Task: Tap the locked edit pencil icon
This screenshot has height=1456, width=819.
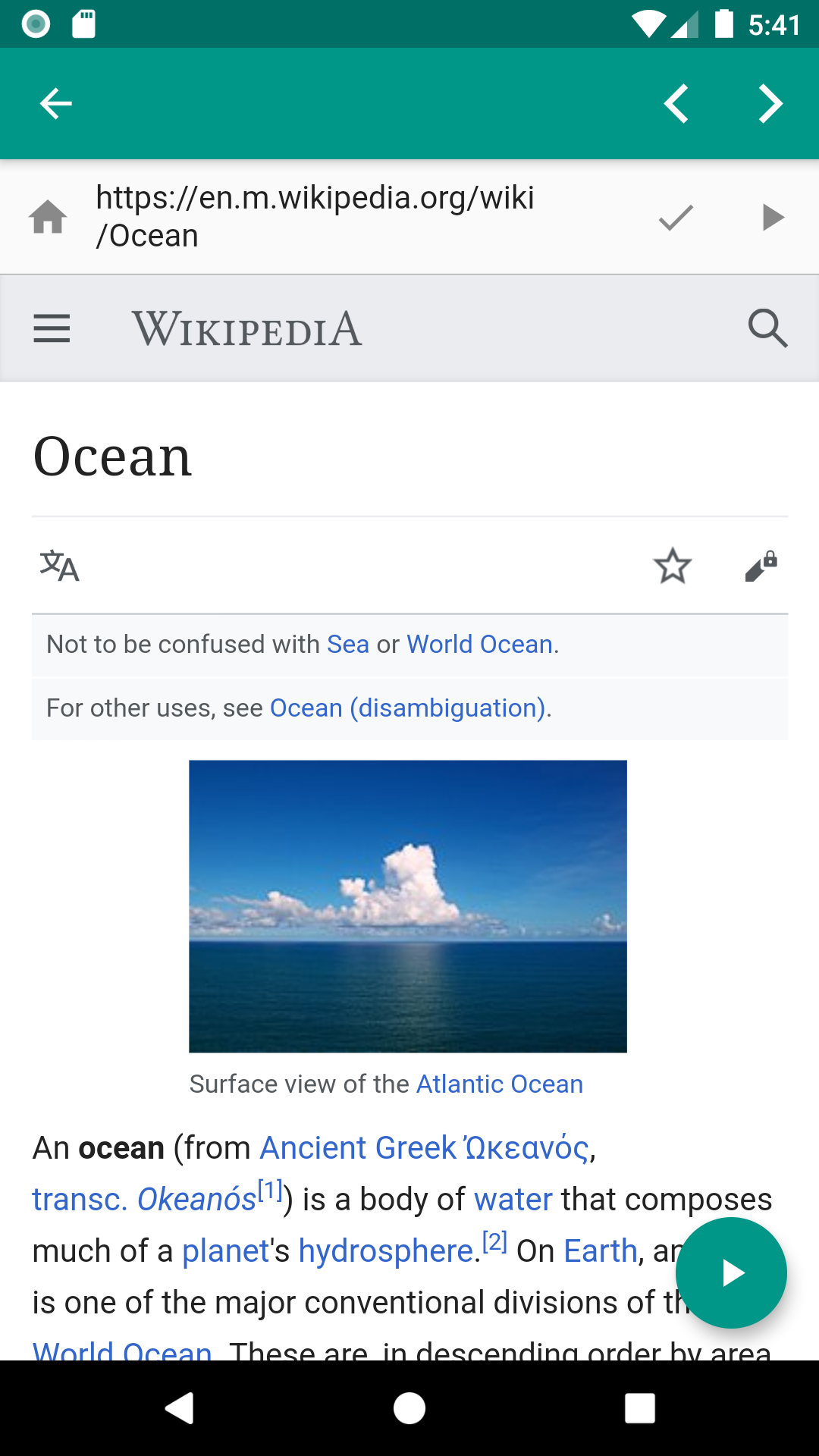Action: (x=761, y=566)
